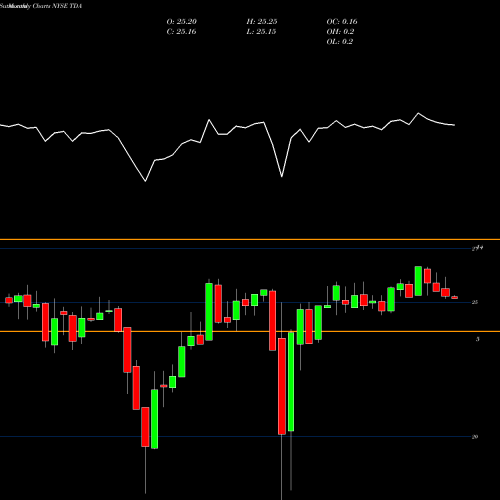
Task: Click the close price value C: 25.16
Action: pos(181,32)
